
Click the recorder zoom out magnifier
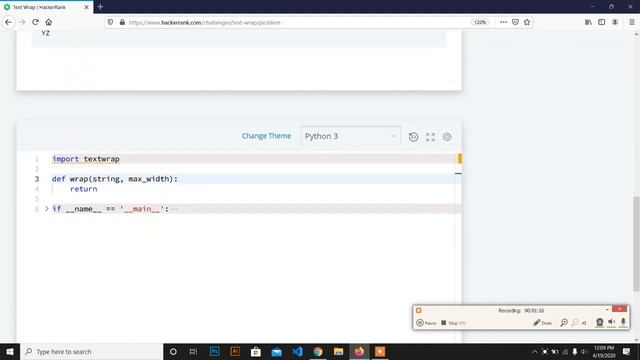[x=575, y=322]
